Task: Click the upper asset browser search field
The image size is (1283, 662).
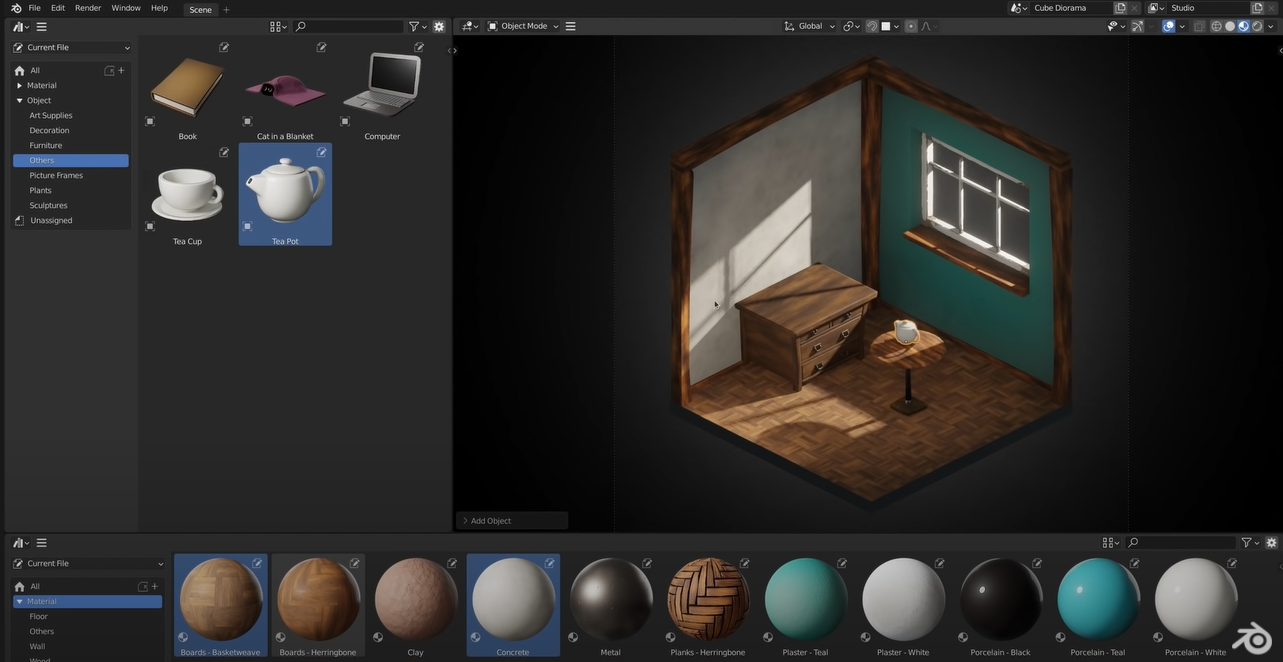Action: 350,27
